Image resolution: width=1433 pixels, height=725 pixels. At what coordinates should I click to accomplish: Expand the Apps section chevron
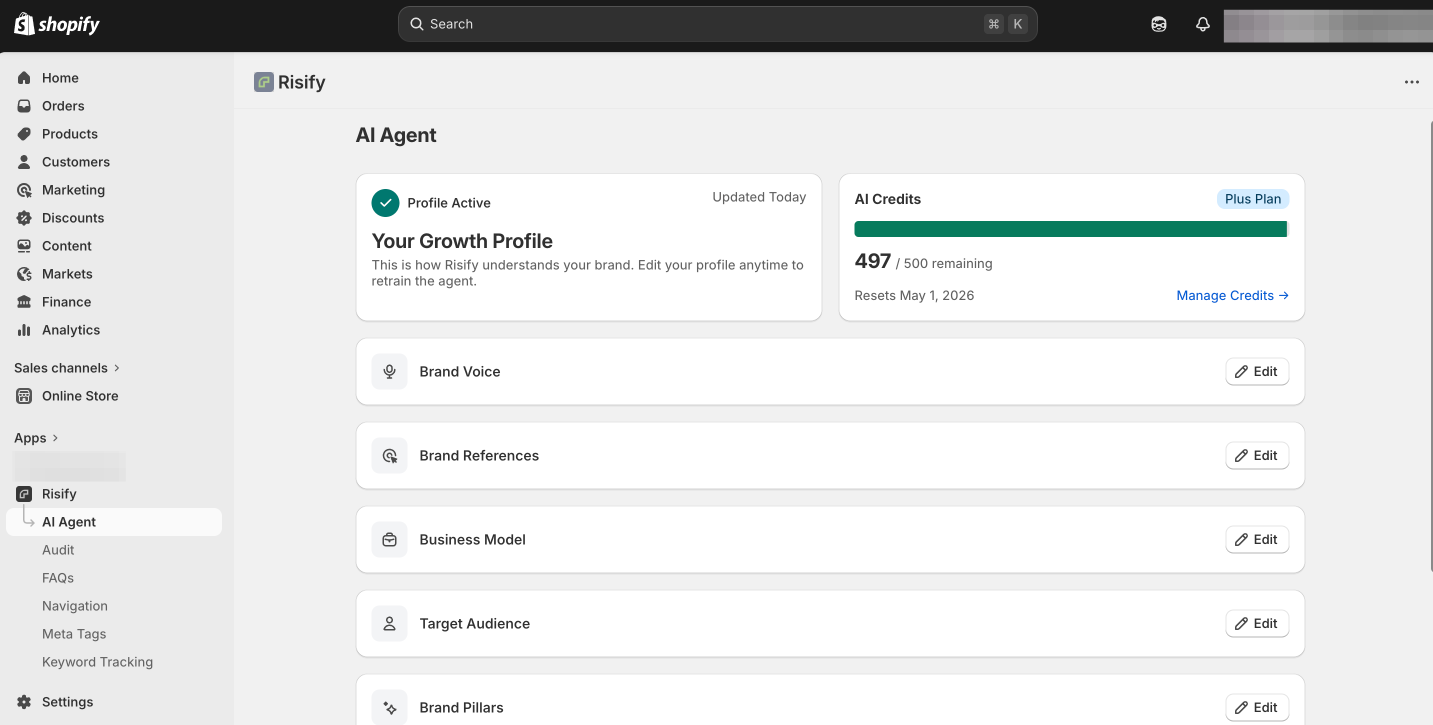click(55, 438)
